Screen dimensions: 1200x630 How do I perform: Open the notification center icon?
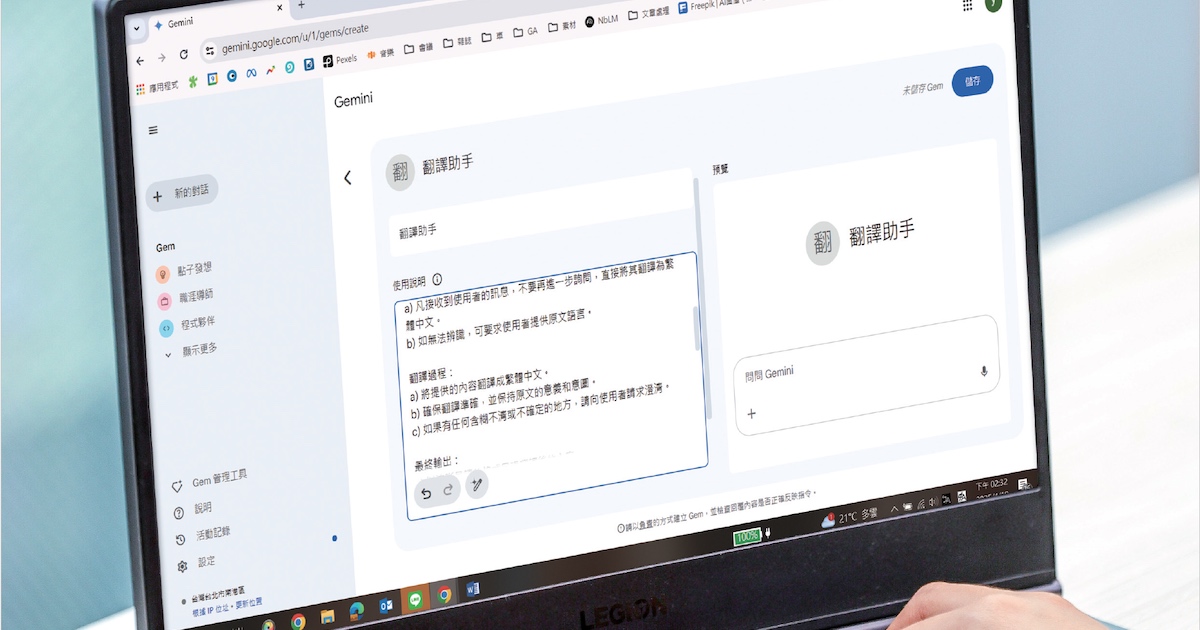[1026, 485]
